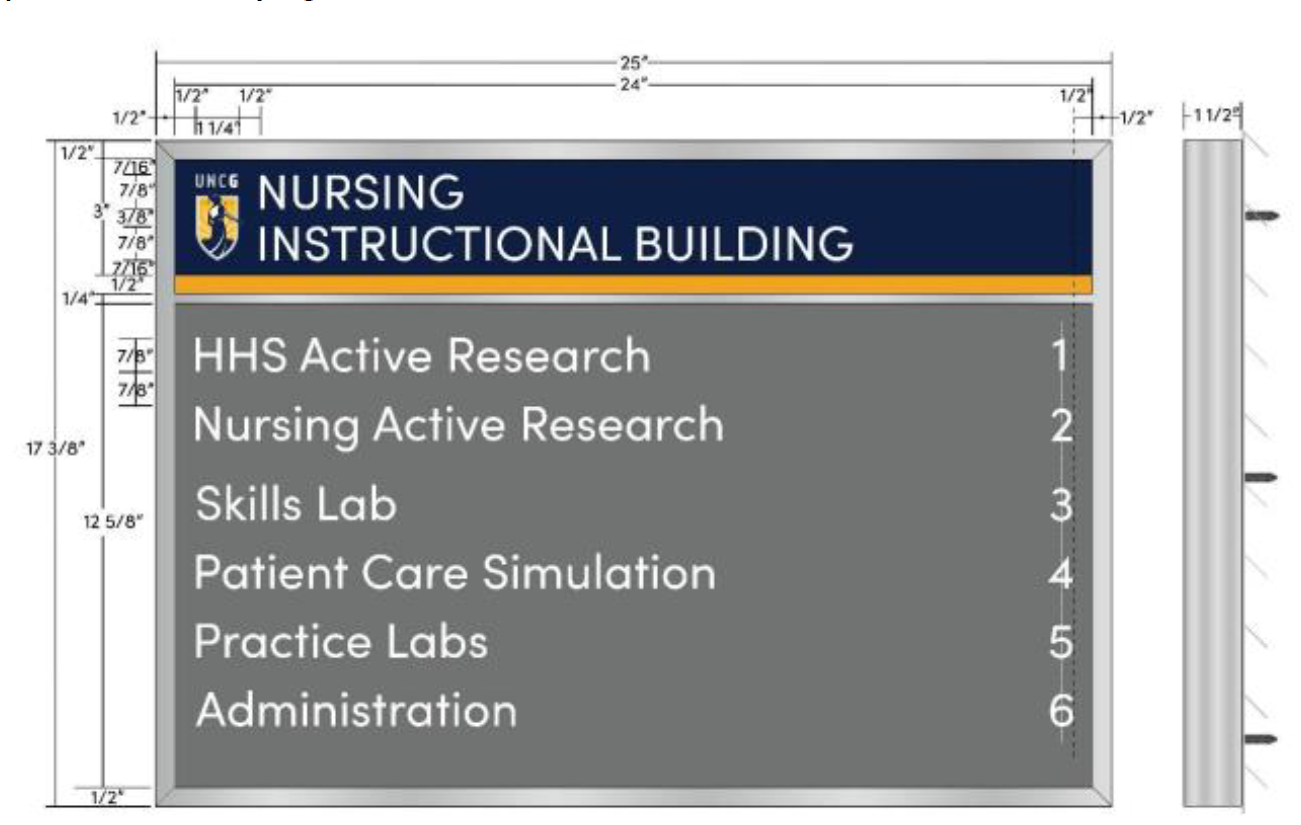
Task: Click the Administration directory entry
Action: click(x=357, y=710)
